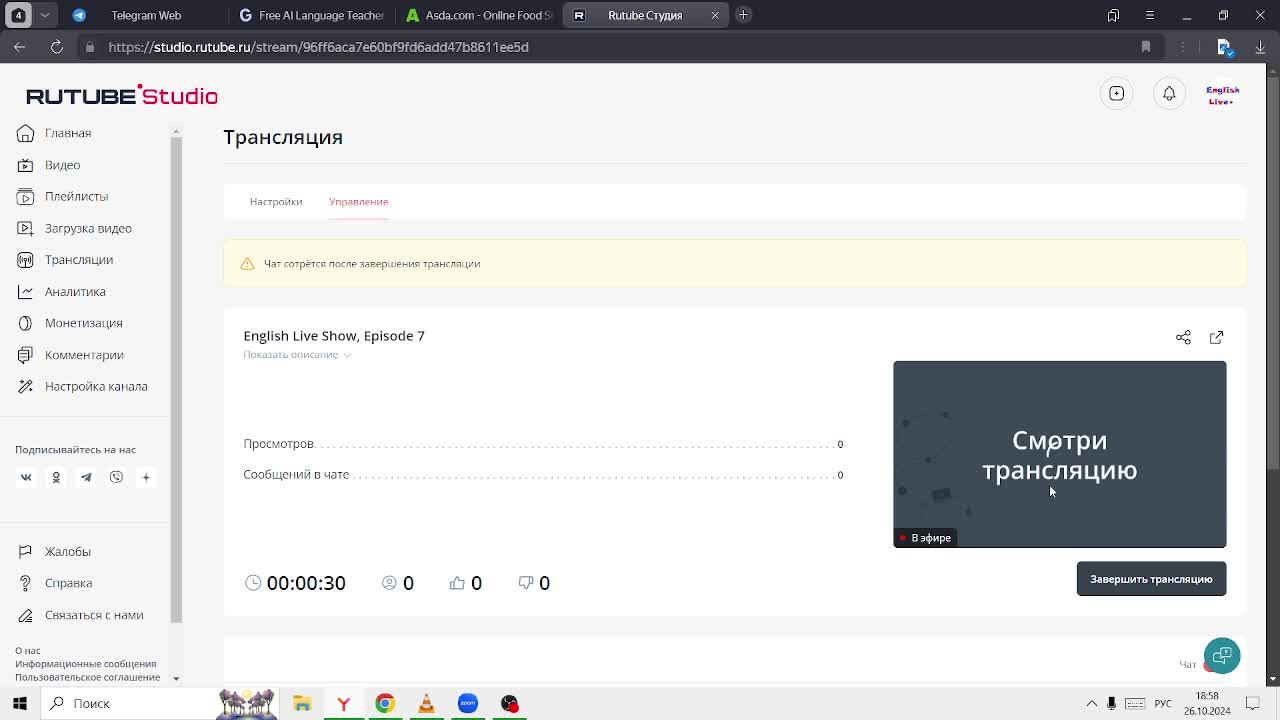
Task: Click the thumbs-up likes icon
Action: tap(457, 583)
